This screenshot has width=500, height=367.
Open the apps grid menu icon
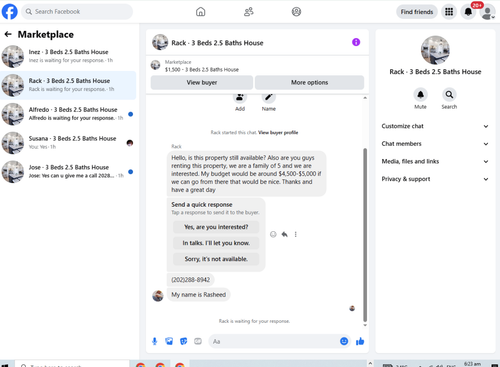pos(449,12)
